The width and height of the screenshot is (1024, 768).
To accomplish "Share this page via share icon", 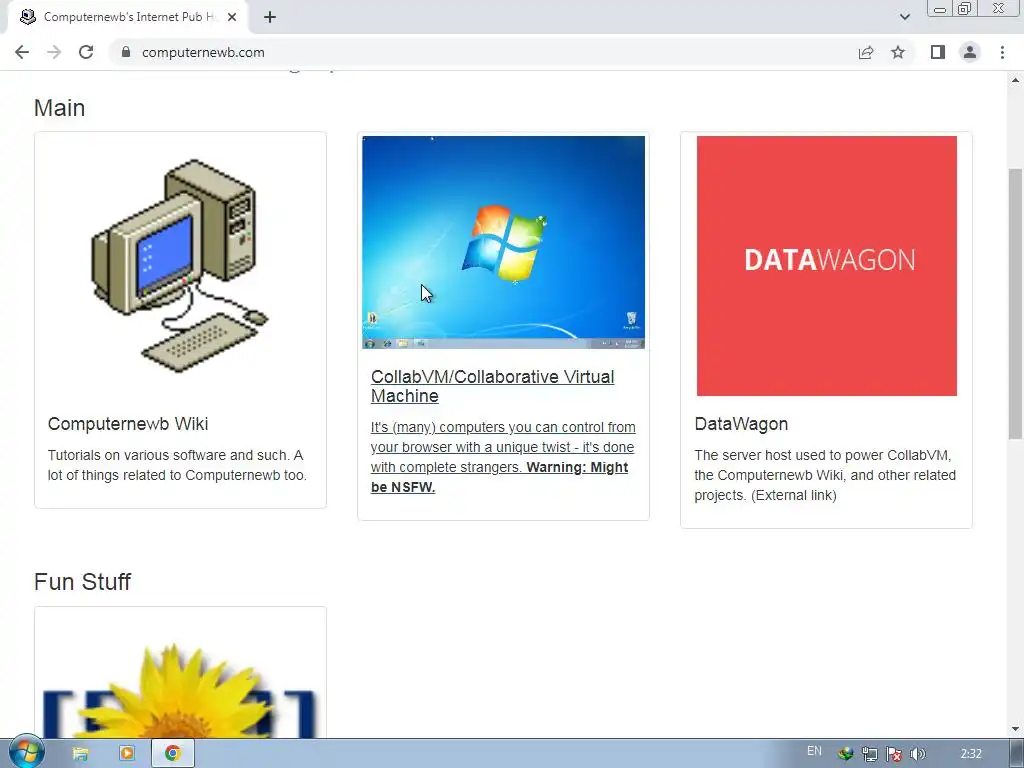I will click(x=866, y=52).
